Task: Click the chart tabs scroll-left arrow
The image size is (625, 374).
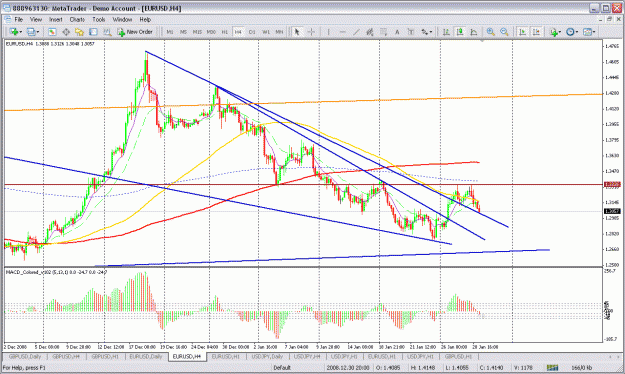Action: point(611,356)
